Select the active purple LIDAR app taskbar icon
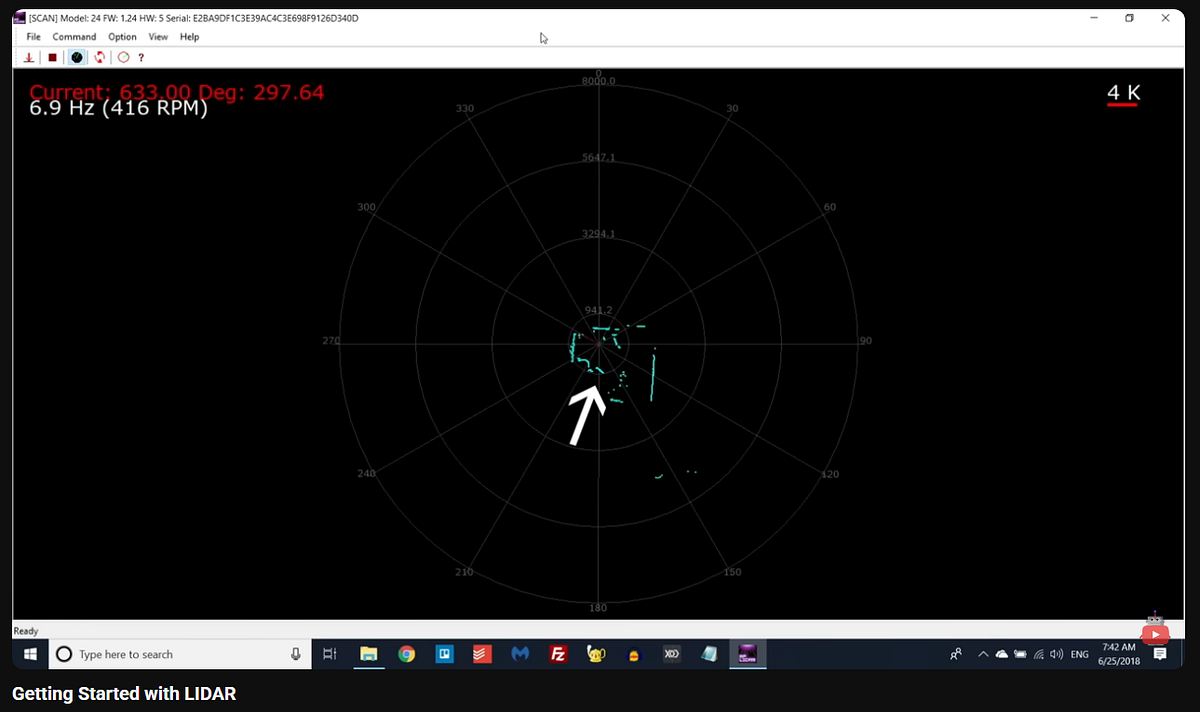 click(746, 654)
